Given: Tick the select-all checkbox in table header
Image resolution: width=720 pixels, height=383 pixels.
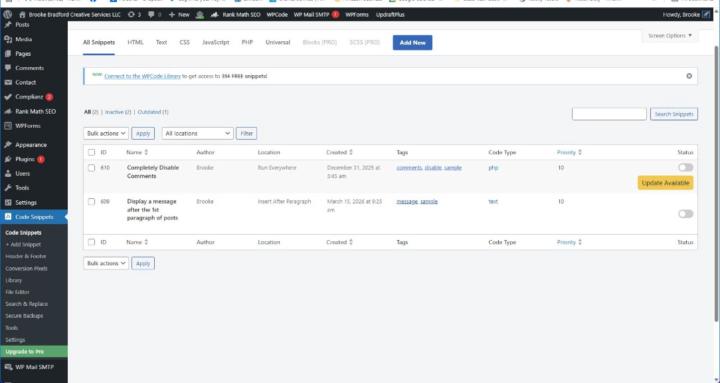Looking at the screenshot, I should 91,152.
